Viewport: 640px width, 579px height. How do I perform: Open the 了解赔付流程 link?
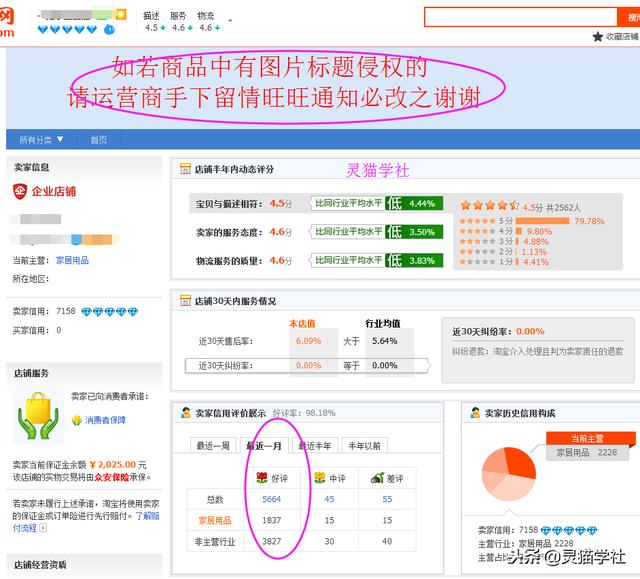tap(86, 522)
